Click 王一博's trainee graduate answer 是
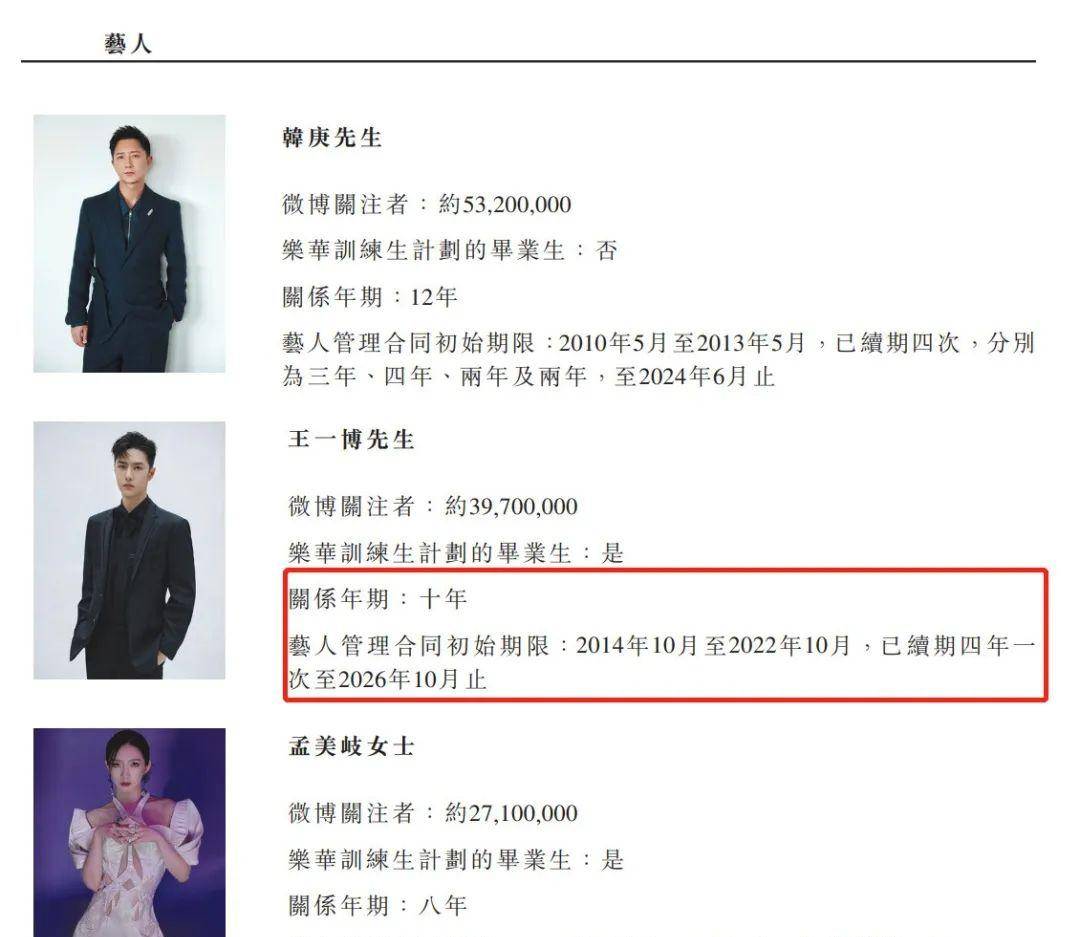This screenshot has width=1080, height=937. pos(612,553)
